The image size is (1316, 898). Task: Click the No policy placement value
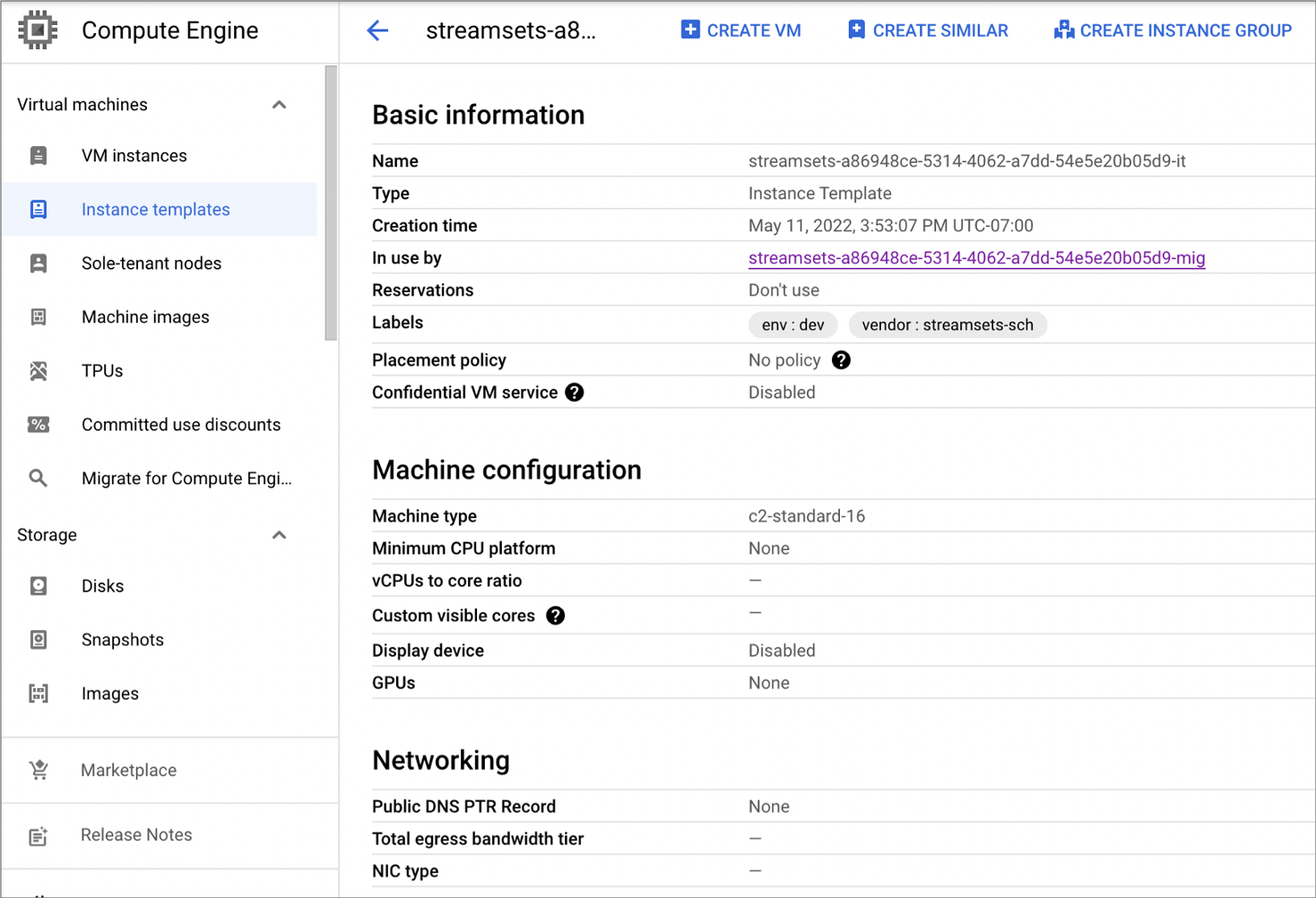coord(784,360)
